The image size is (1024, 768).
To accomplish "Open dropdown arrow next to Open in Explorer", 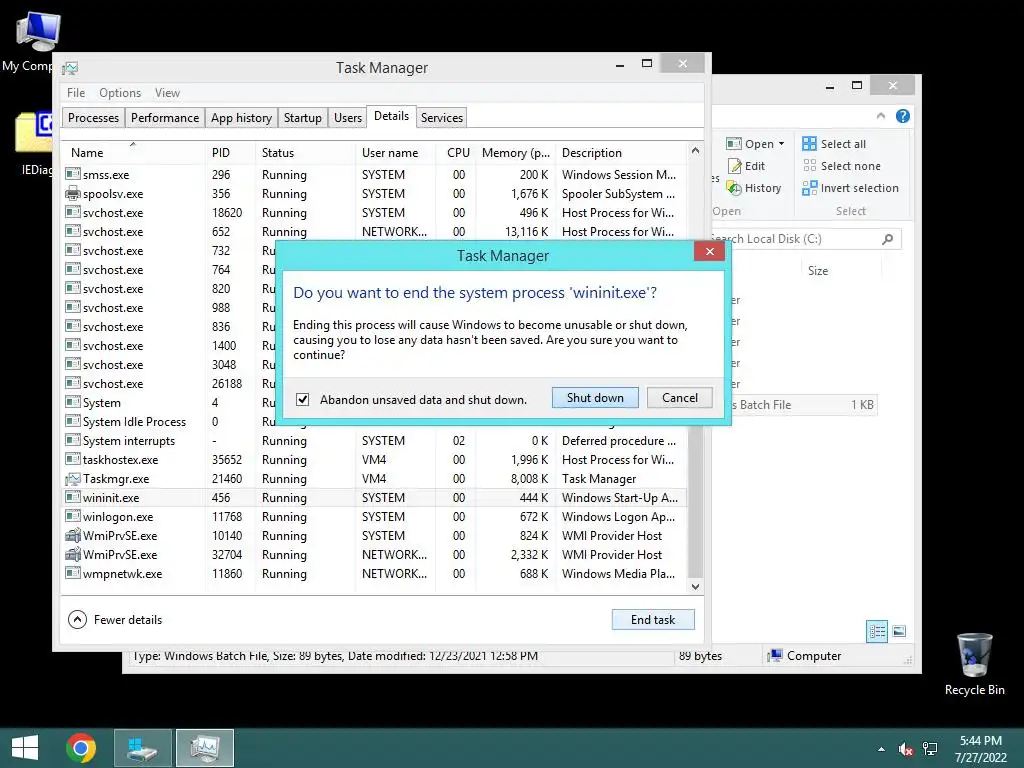I will [781, 144].
